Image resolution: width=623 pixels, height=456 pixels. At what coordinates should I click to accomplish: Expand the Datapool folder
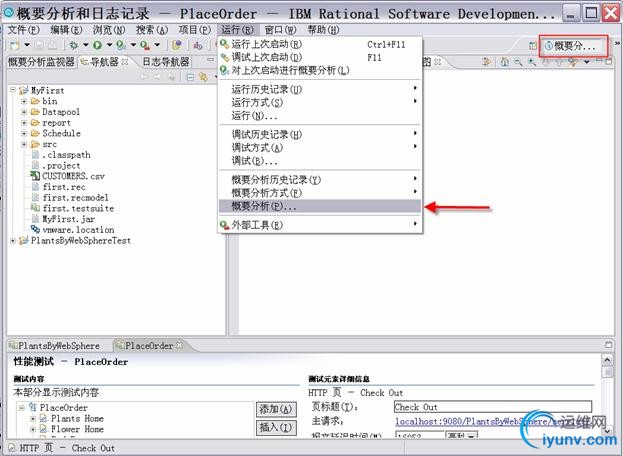click(x=24, y=112)
